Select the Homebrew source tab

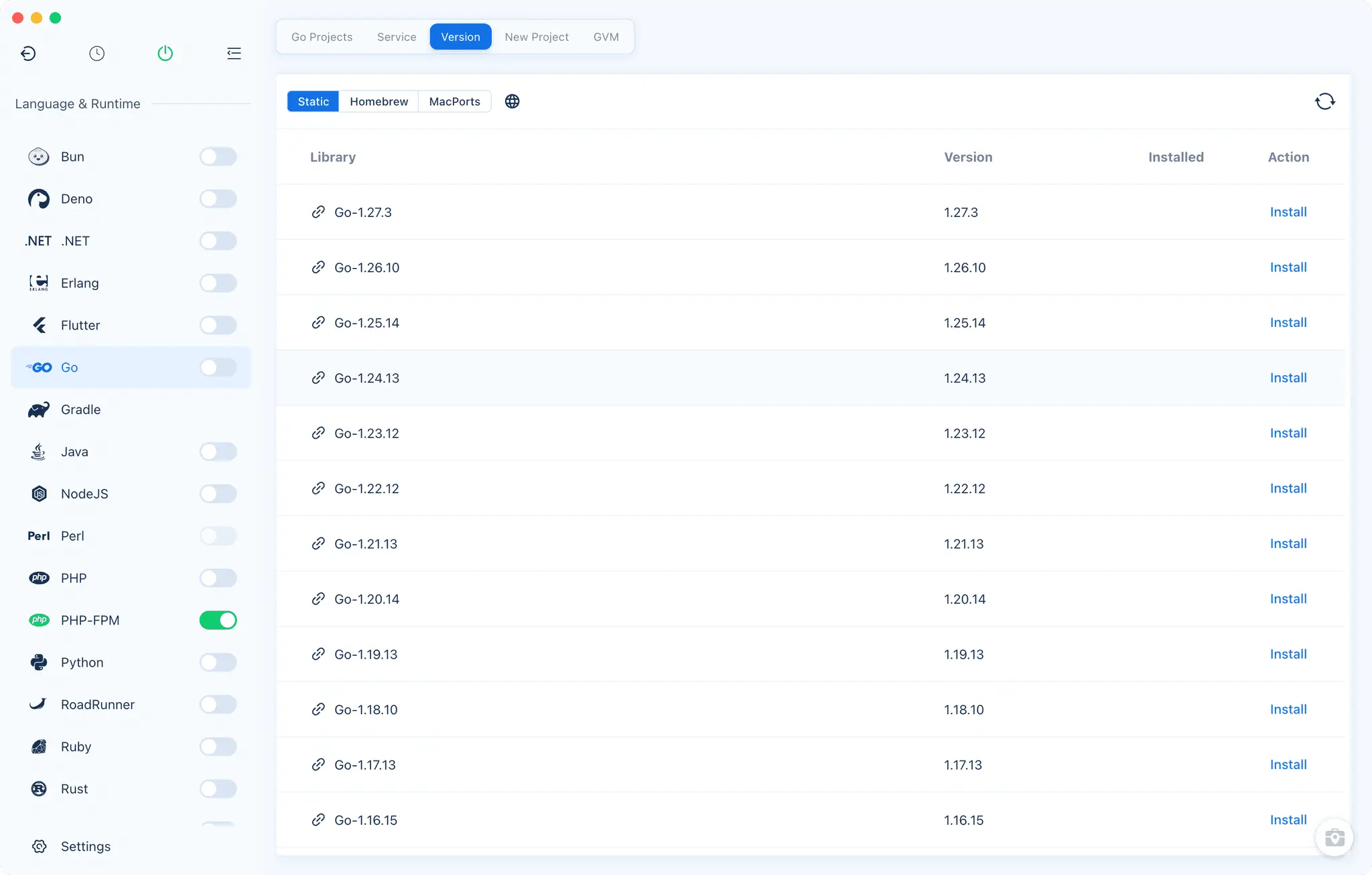(379, 101)
